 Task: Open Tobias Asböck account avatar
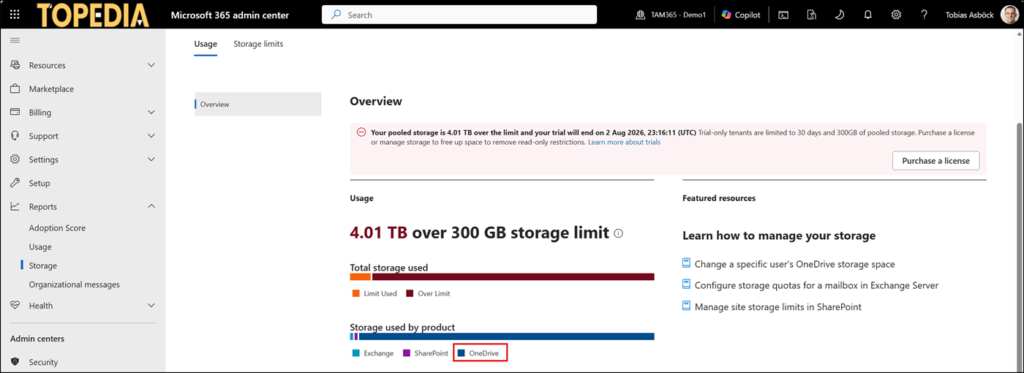coord(1009,15)
